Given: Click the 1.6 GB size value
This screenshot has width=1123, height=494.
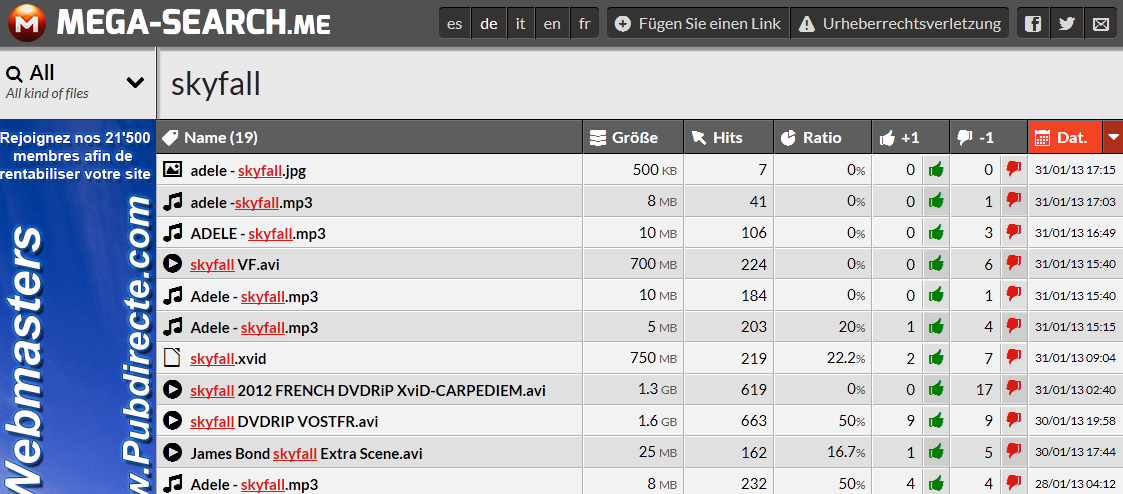Looking at the screenshot, I should point(657,422).
